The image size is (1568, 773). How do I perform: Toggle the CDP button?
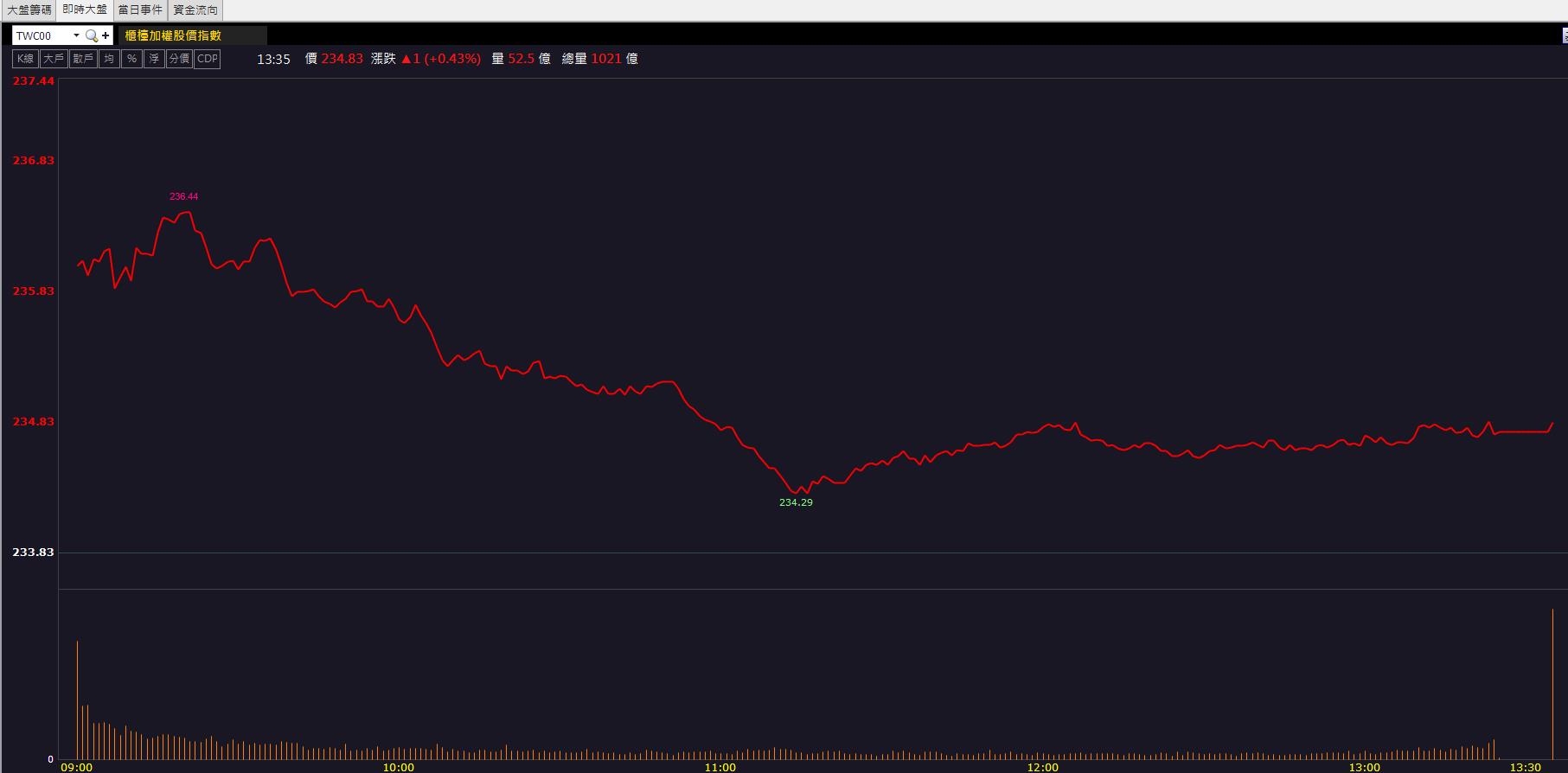point(208,59)
